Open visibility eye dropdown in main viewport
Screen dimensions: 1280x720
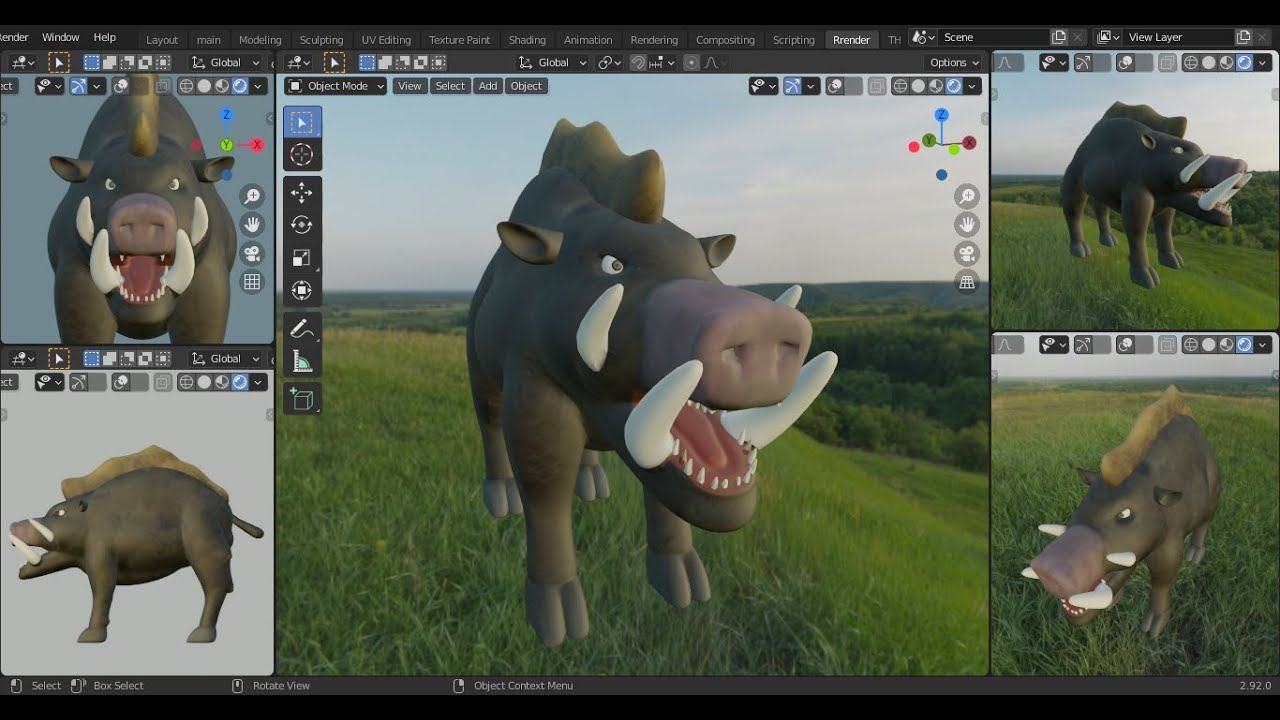point(764,86)
